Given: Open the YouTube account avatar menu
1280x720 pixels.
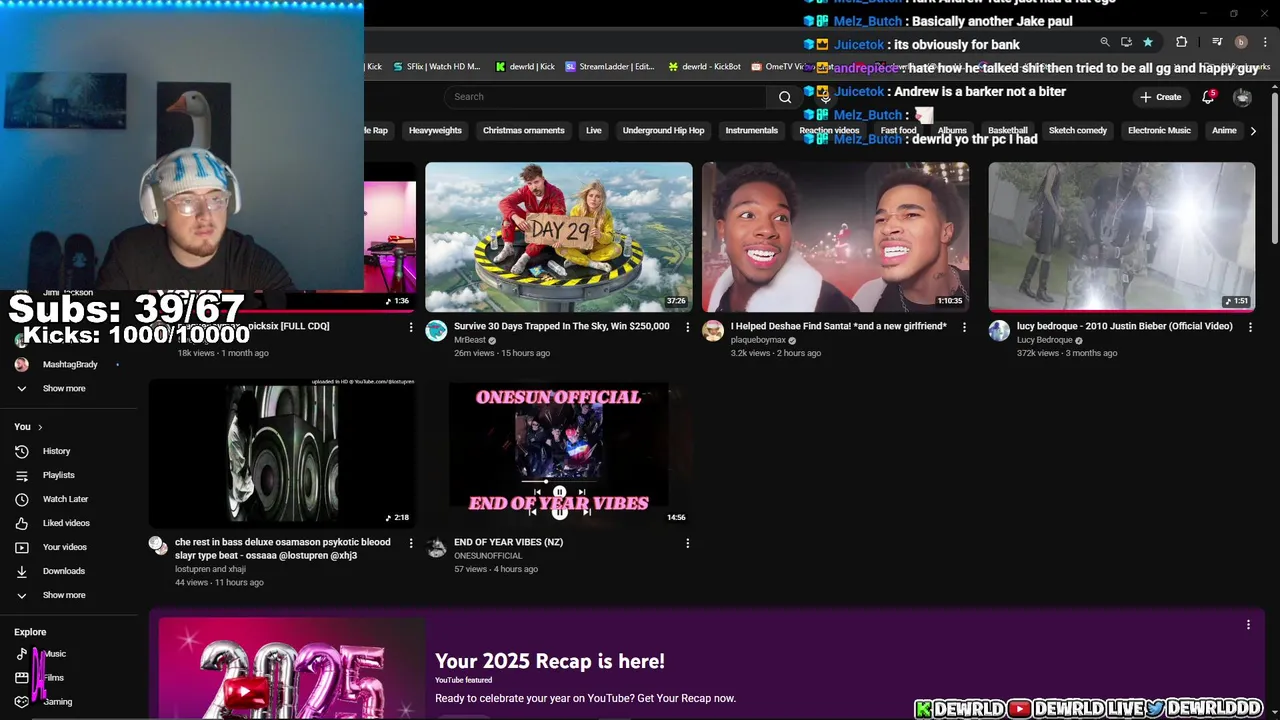Looking at the screenshot, I should pos(1242,97).
